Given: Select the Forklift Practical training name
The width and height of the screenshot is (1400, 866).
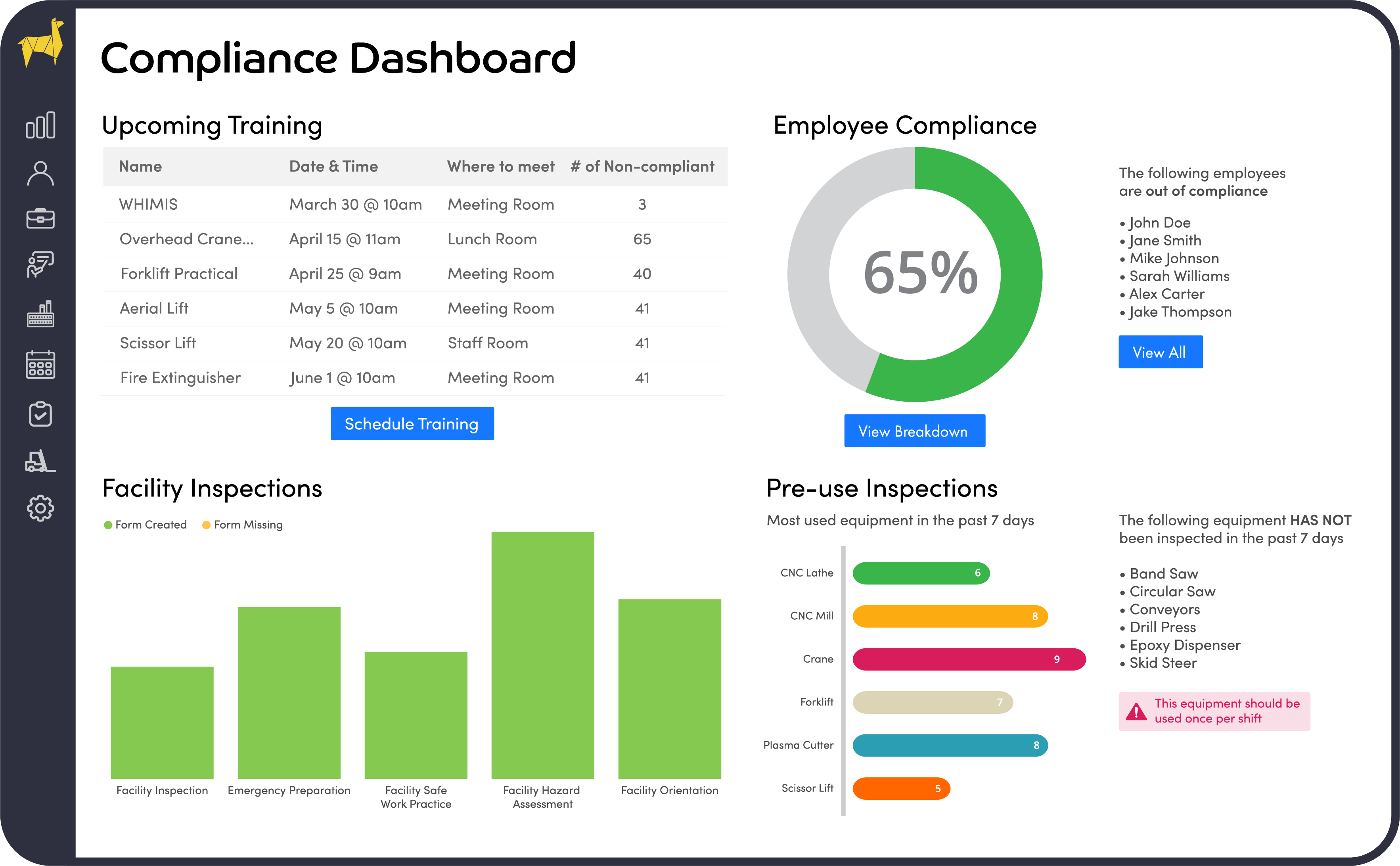Looking at the screenshot, I should coord(179,274).
